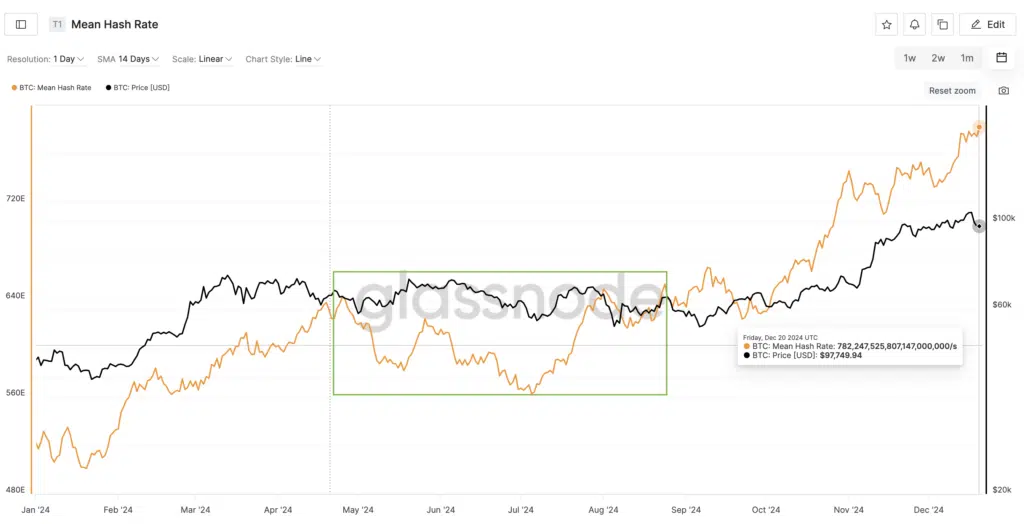Open the calendar date picker
1024x524 pixels.
pos(1001,58)
